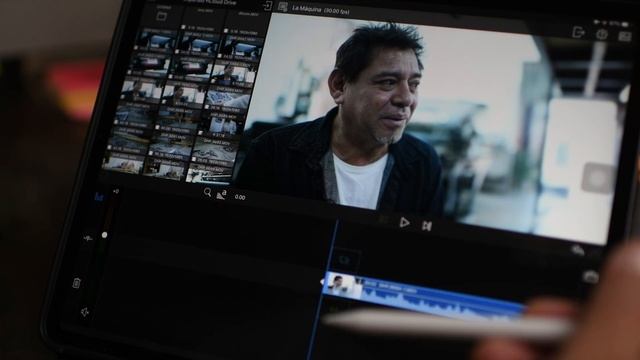Select the top-left clip thumbnail in the library
This screenshot has height=360, width=640.
click(x=157, y=40)
